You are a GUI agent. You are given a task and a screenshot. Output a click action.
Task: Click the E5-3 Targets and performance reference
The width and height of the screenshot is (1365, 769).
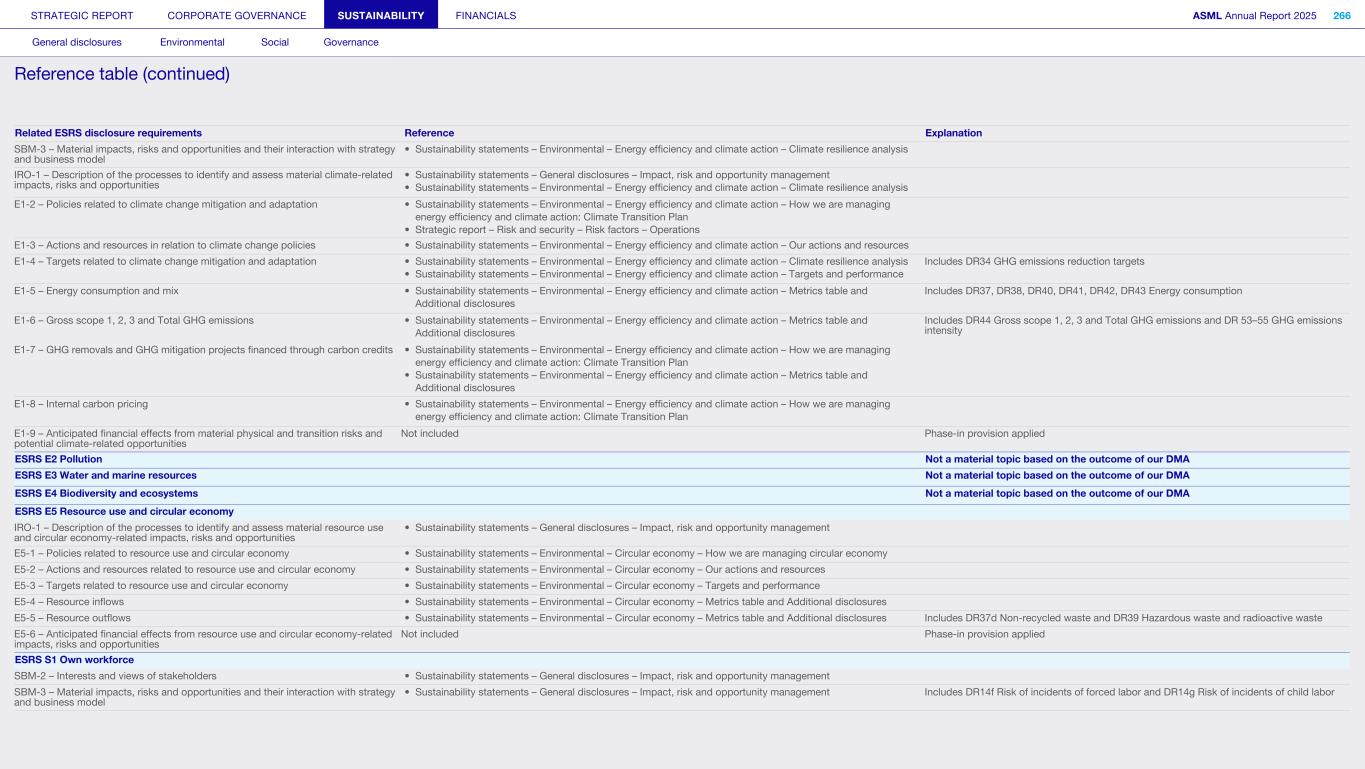(617, 585)
